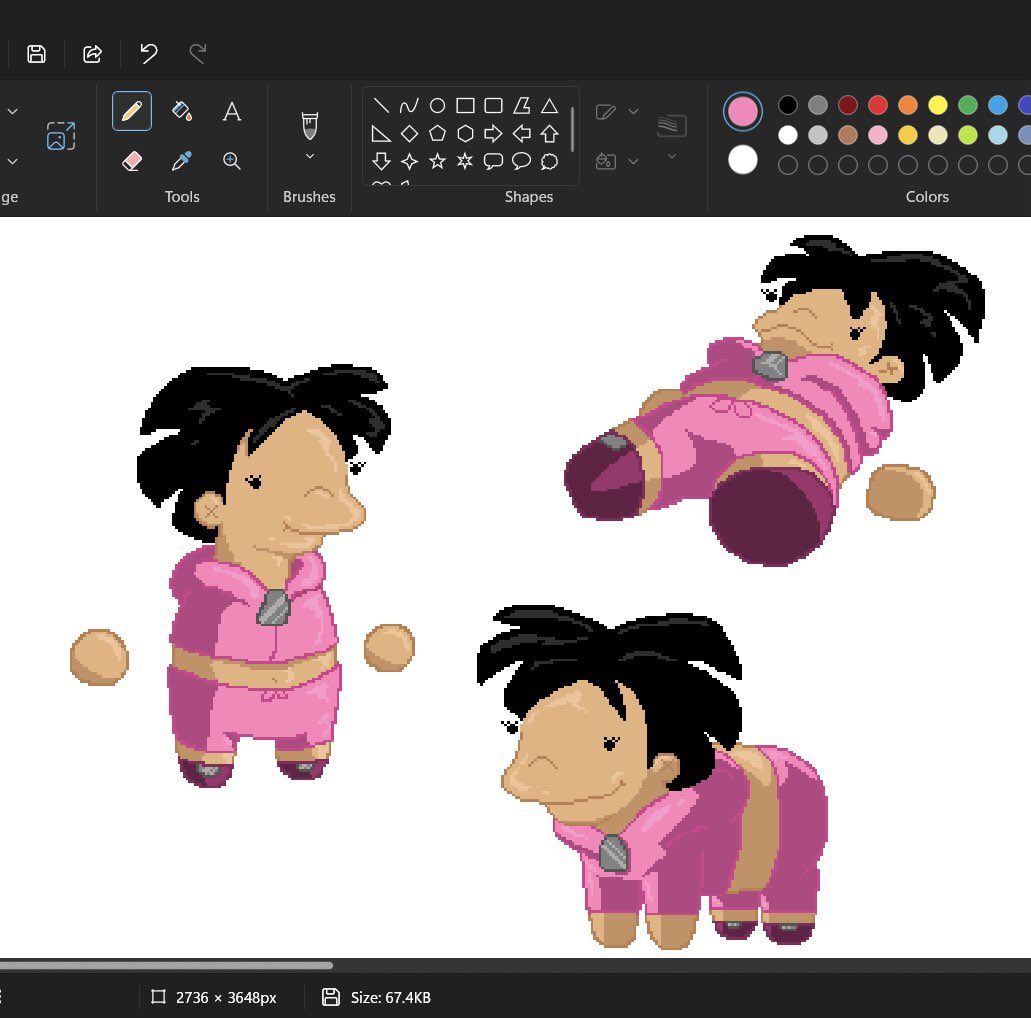Select the Rectangle shape
The height and width of the screenshot is (1018, 1031).
tap(466, 105)
